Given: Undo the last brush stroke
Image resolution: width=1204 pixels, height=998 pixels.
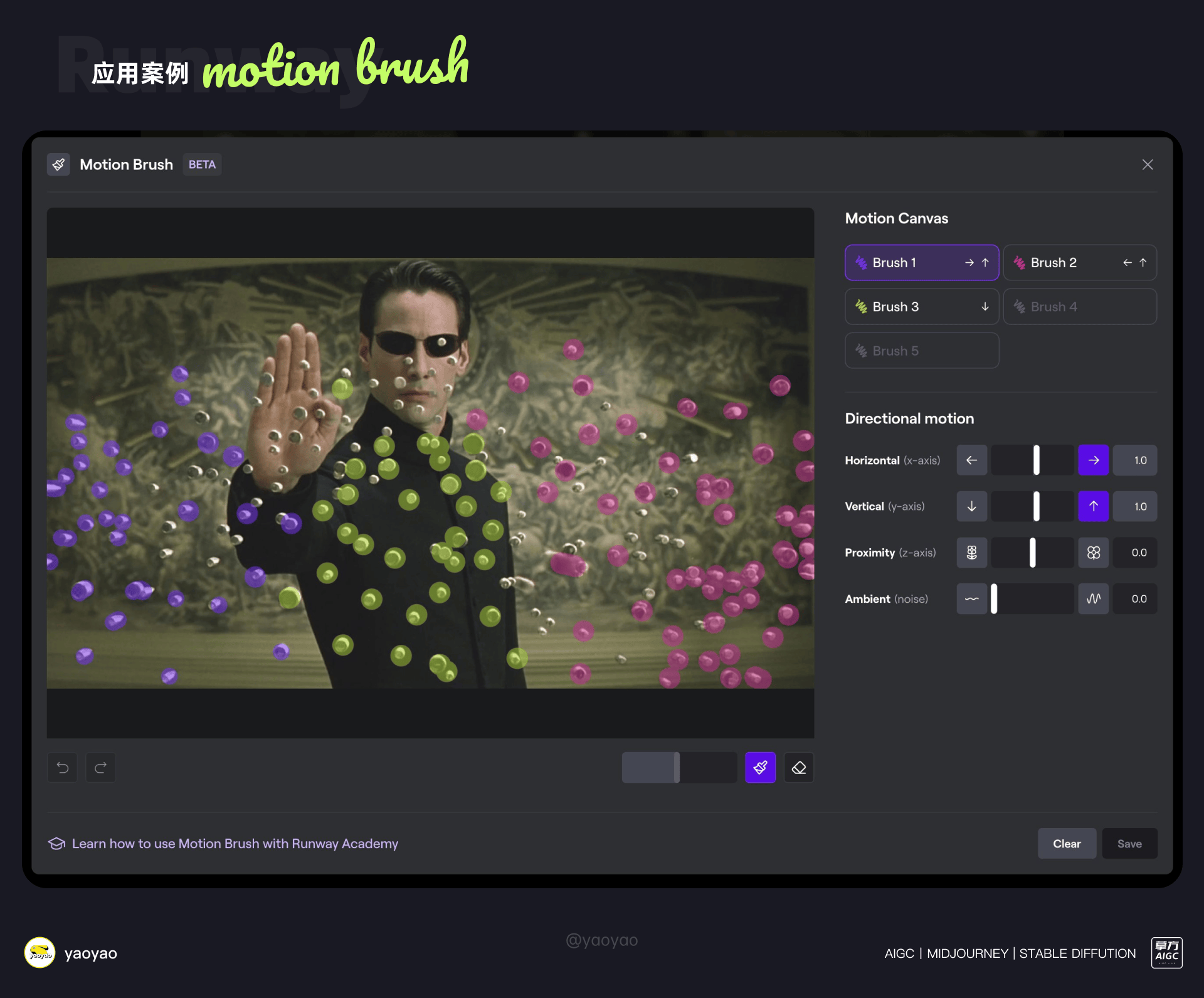Looking at the screenshot, I should (x=63, y=767).
